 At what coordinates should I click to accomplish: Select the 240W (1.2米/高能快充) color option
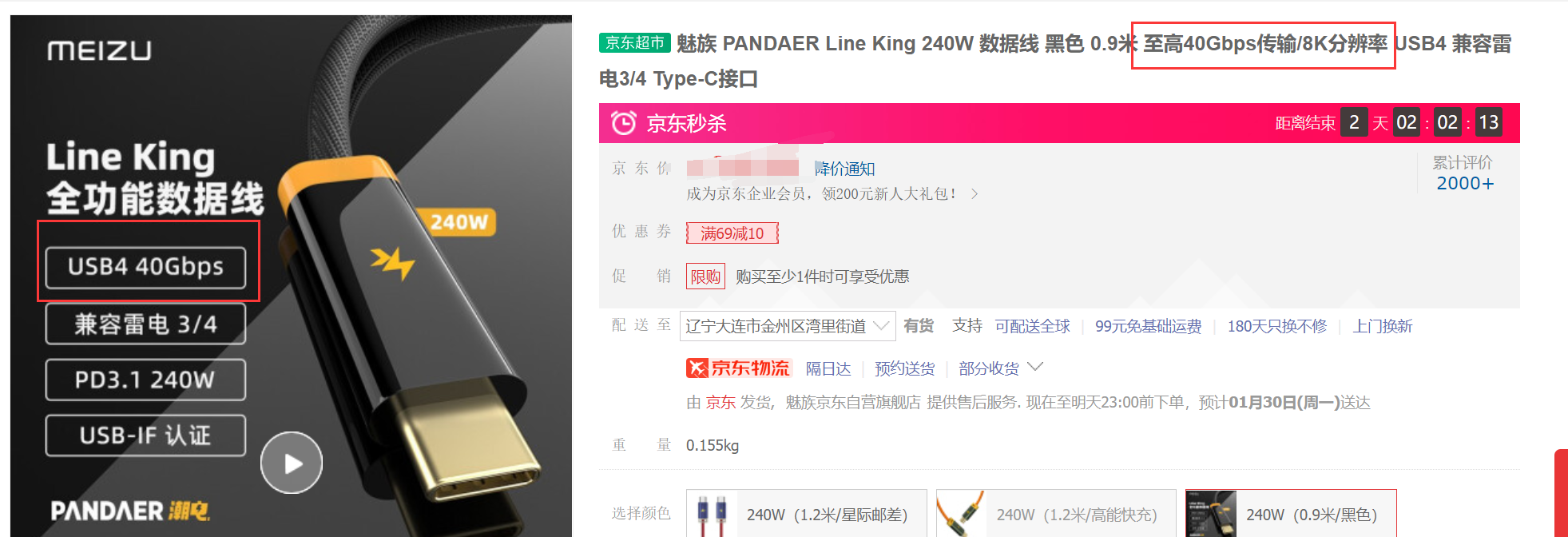pos(1056,514)
